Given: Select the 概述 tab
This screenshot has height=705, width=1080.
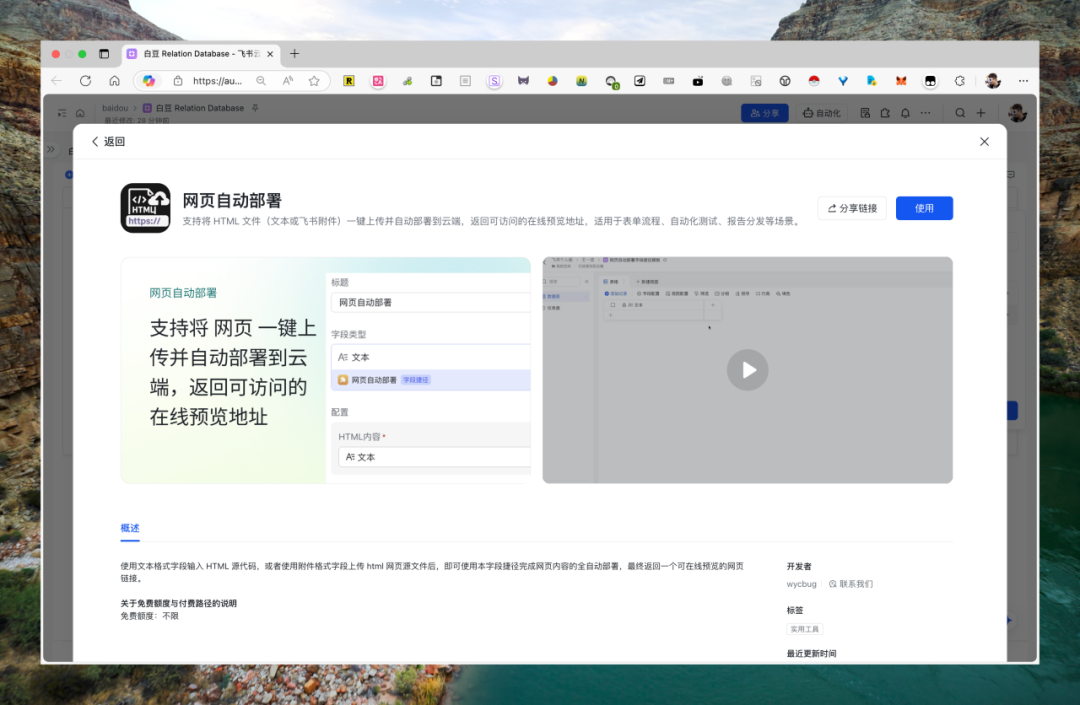Looking at the screenshot, I should tap(129, 528).
